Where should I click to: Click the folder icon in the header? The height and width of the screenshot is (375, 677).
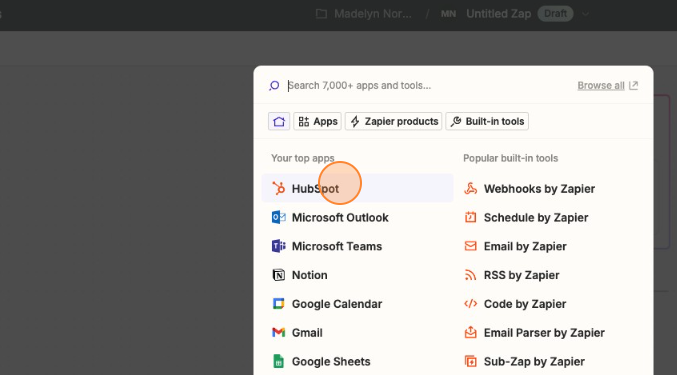click(321, 14)
